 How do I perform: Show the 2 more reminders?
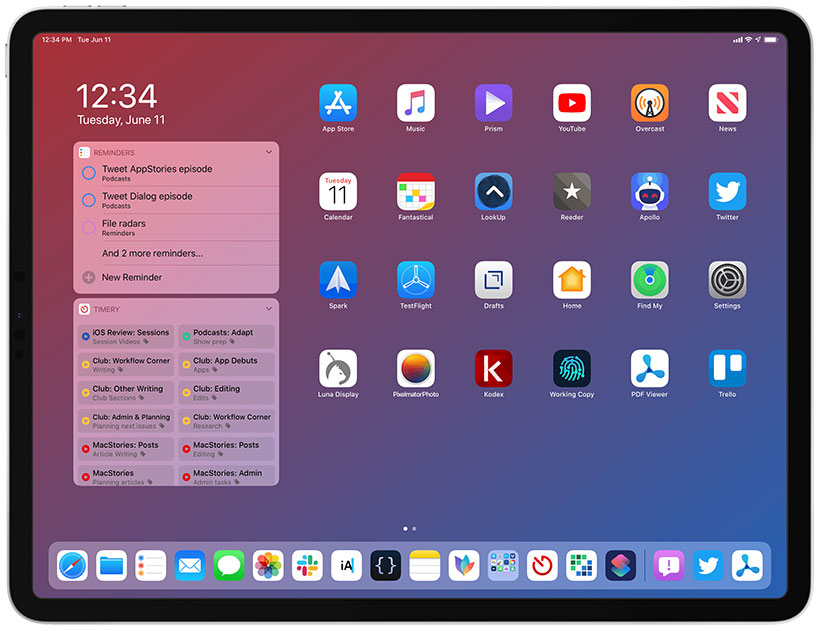pyautogui.click(x=152, y=253)
